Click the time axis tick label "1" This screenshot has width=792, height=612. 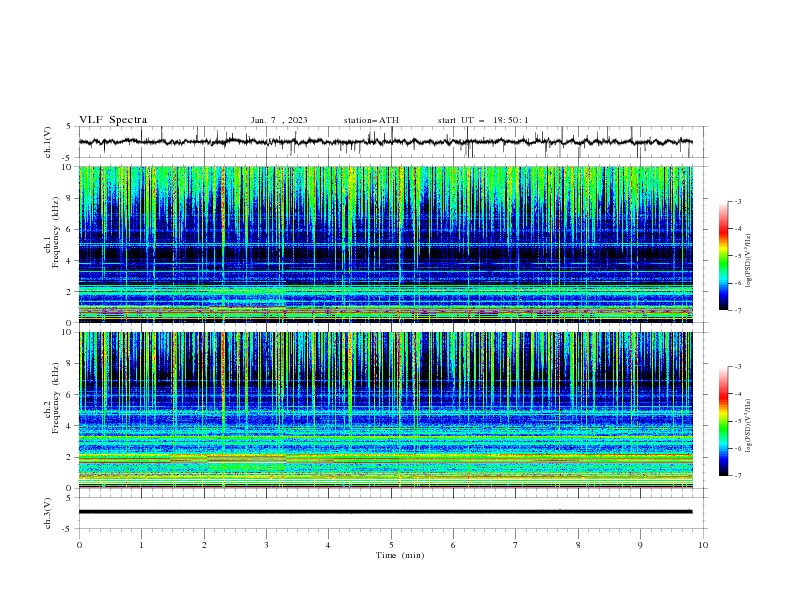pyautogui.click(x=141, y=545)
